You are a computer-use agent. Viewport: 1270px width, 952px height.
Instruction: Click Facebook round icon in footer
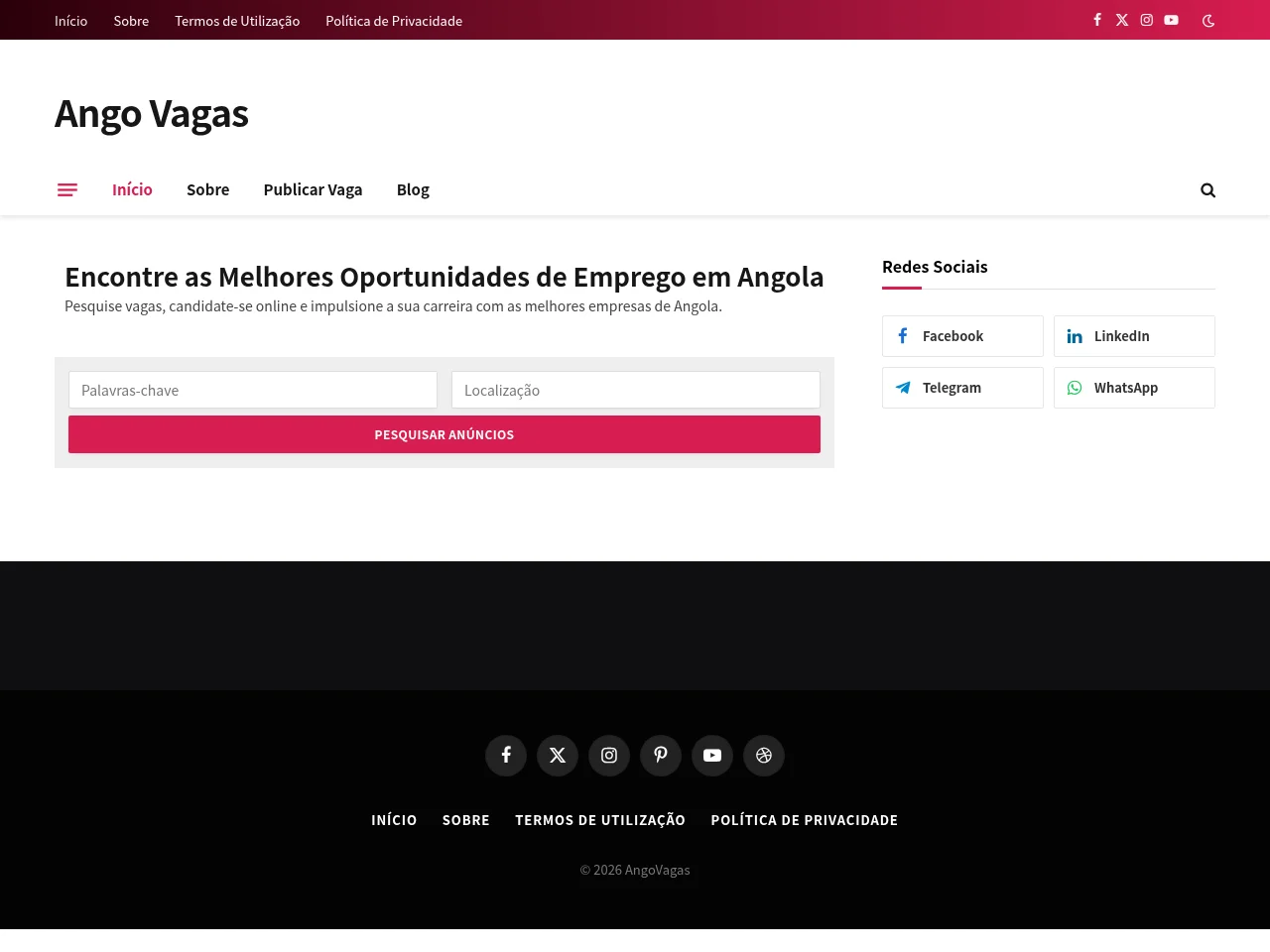click(x=506, y=756)
